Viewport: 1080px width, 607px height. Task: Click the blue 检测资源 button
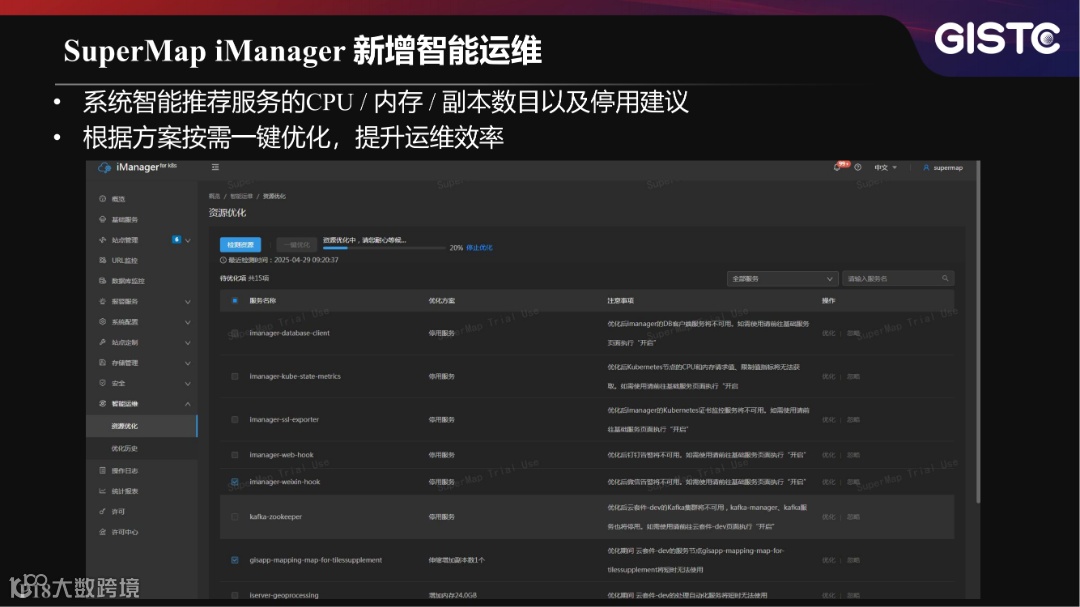[x=240, y=245]
